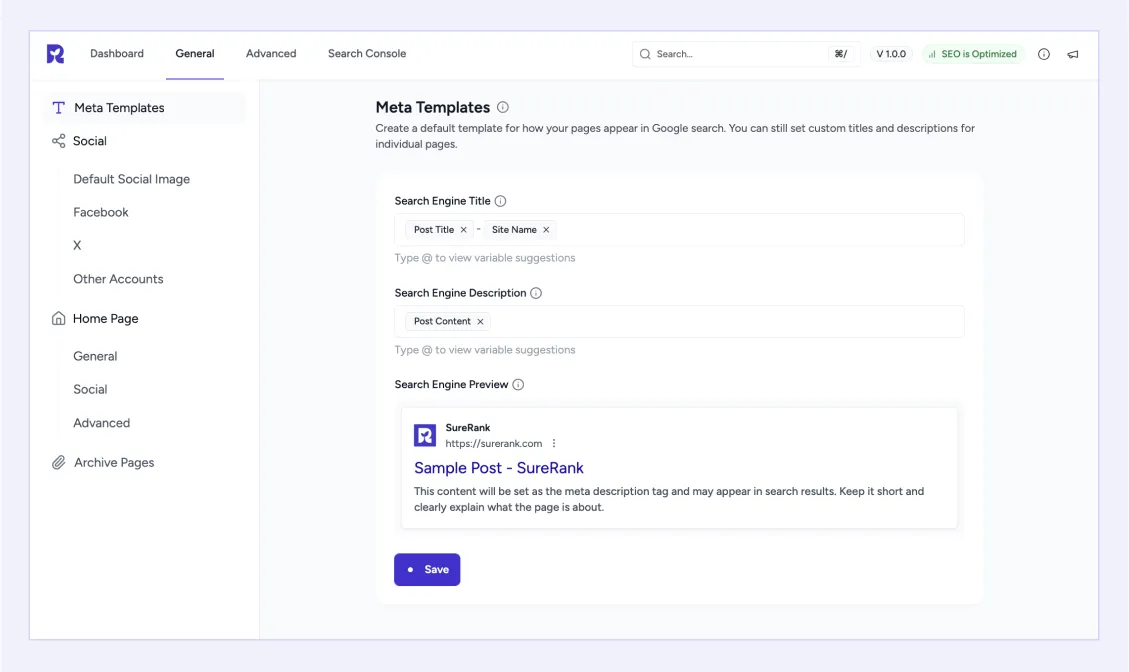
Task: Open Facebook social settings
Action: click(101, 212)
